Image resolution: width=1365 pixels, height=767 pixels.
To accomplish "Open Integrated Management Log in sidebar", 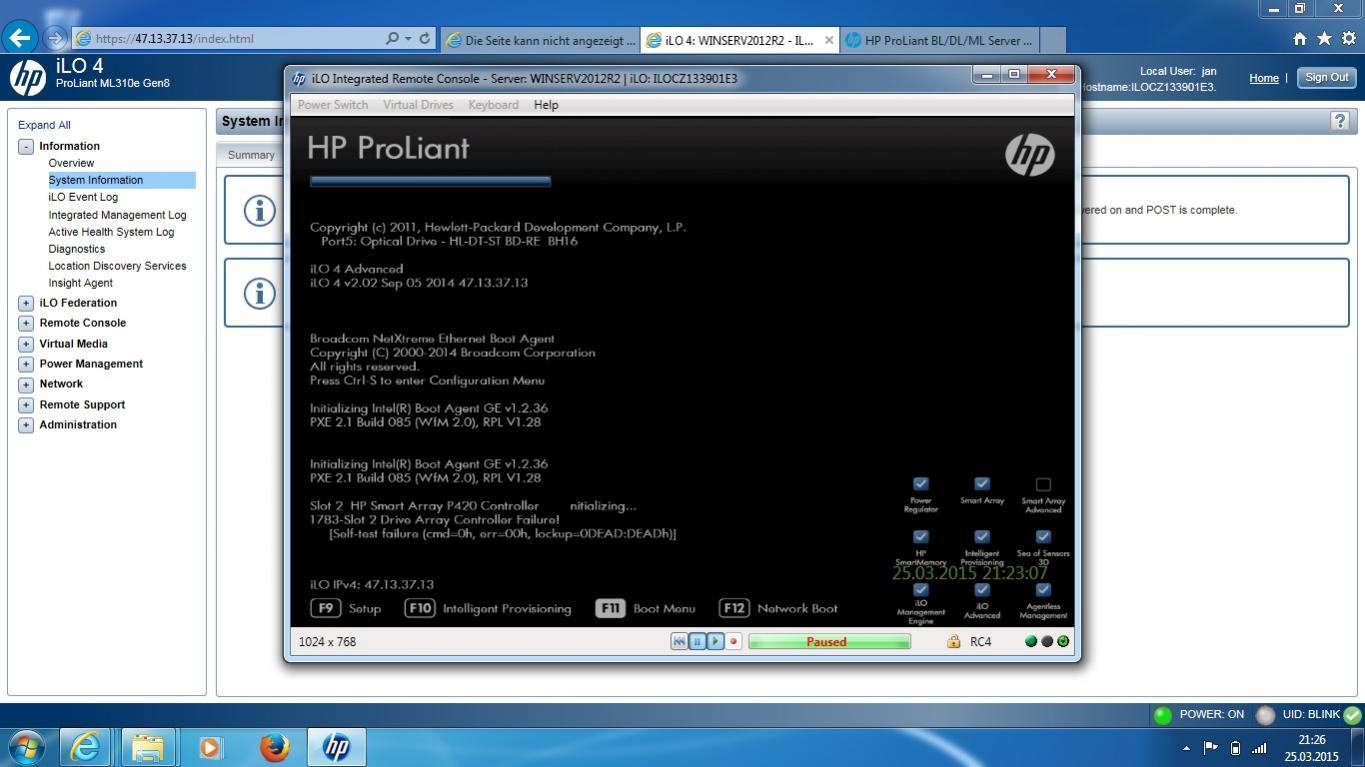I will tap(117, 215).
